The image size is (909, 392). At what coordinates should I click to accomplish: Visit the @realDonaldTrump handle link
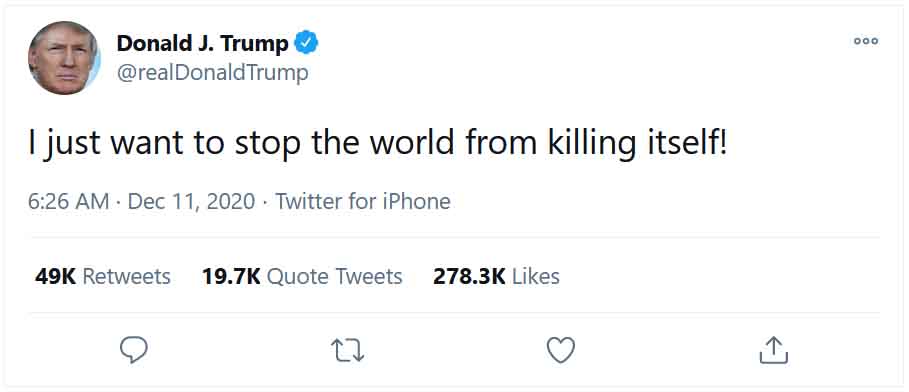click(213, 73)
